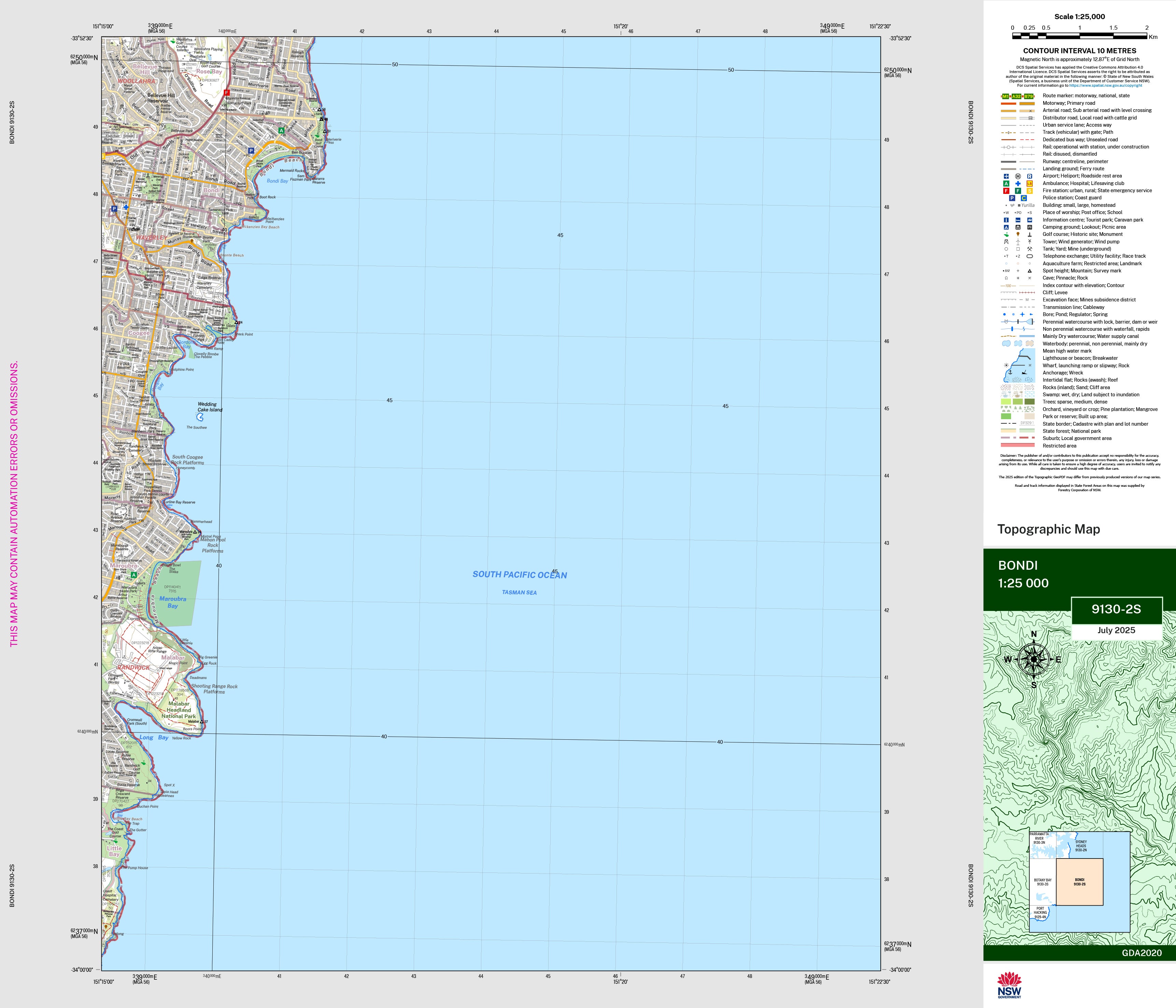Image resolution: width=1176 pixels, height=1008 pixels.
Task: Click the red urban Fire station legend icon
Action: point(1006,191)
